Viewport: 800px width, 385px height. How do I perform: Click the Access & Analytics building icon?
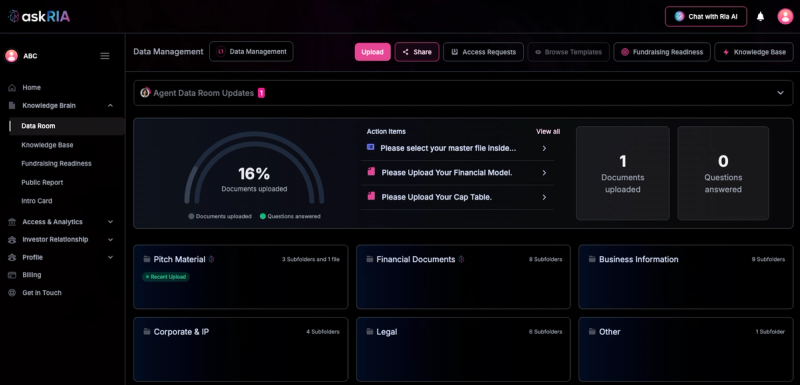click(x=12, y=222)
